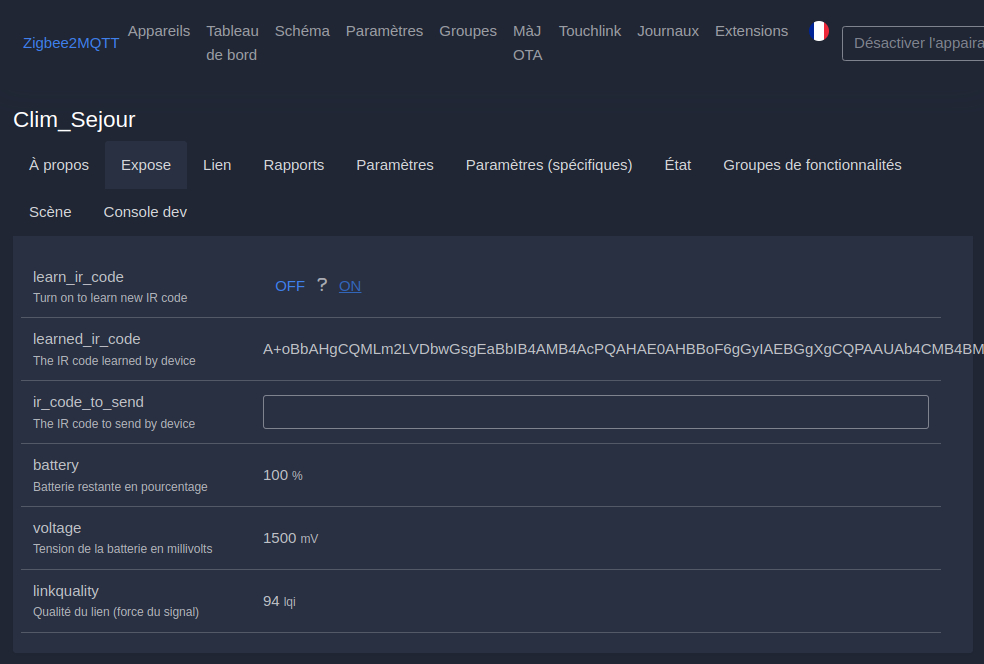Open the Schéma network map page

[302, 31]
